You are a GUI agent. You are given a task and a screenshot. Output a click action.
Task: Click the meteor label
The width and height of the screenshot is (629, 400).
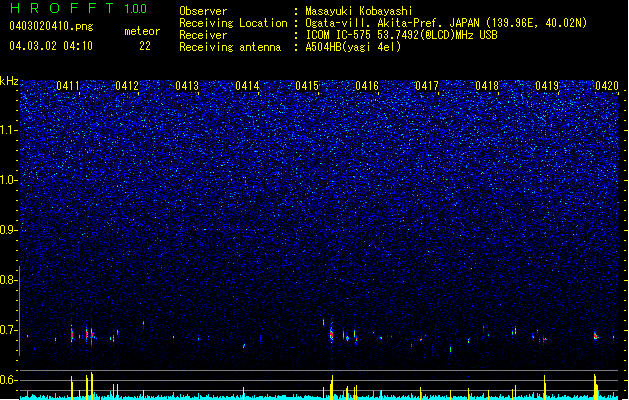click(x=142, y=31)
